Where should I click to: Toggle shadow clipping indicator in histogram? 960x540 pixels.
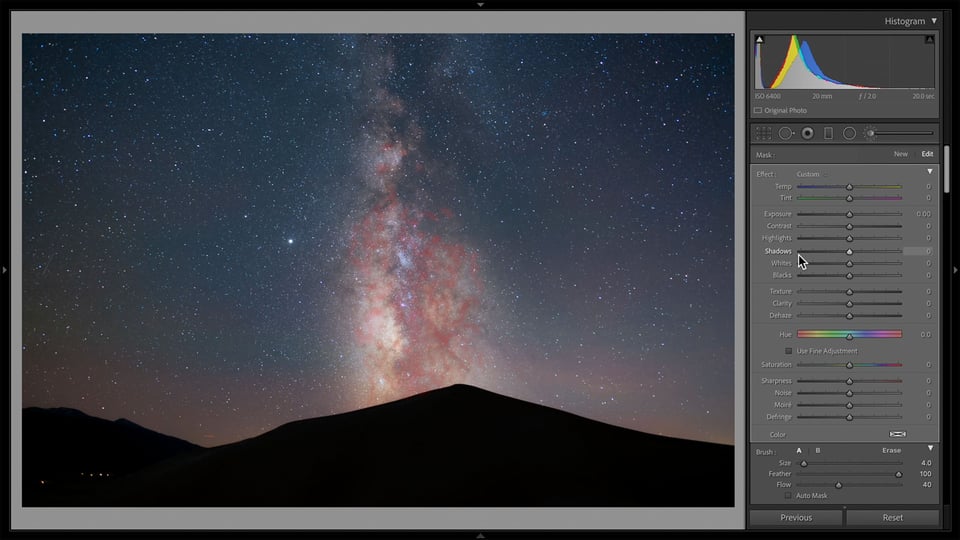tap(759, 39)
